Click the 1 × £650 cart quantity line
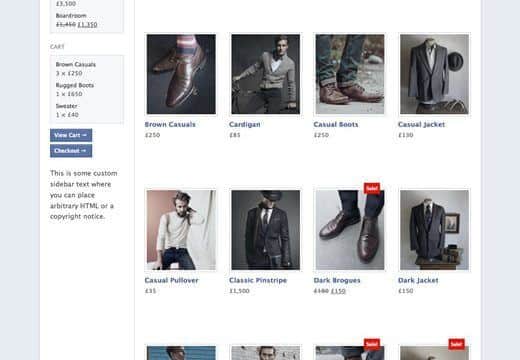Image resolution: width=520 pixels, height=360 pixels. click(x=69, y=94)
